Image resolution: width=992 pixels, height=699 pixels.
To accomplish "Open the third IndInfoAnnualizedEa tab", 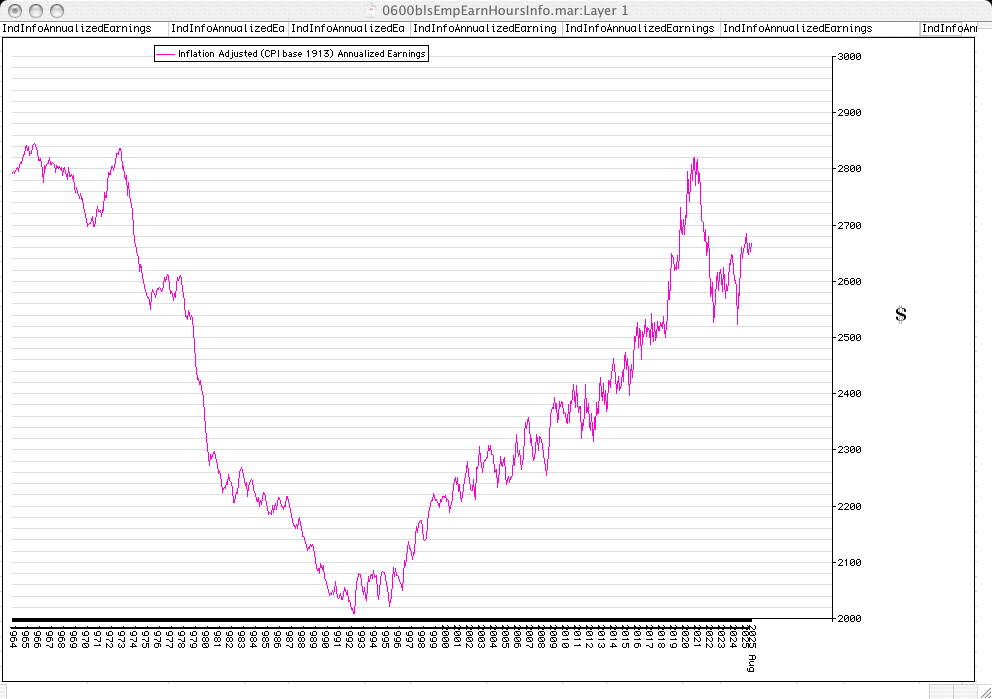I will coord(348,29).
